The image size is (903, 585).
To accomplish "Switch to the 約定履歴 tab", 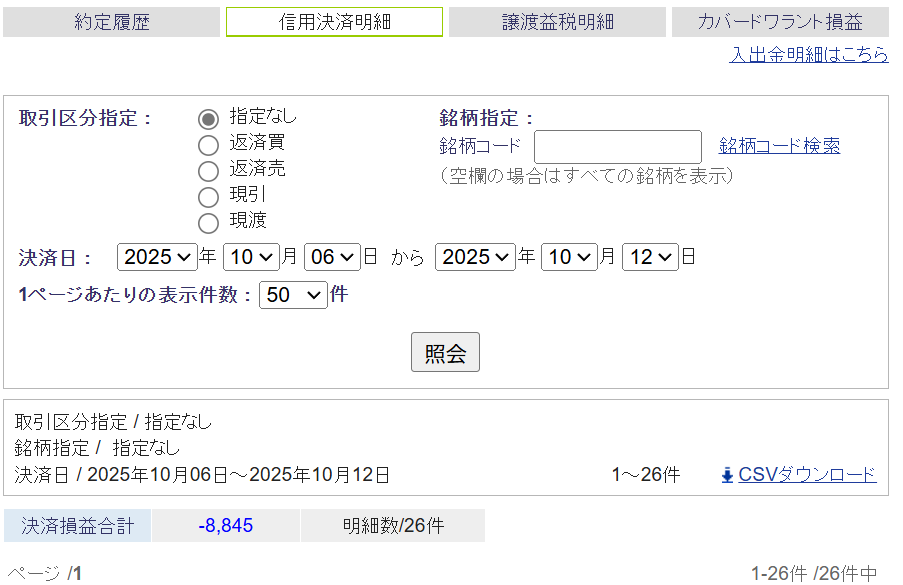I will (111, 22).
